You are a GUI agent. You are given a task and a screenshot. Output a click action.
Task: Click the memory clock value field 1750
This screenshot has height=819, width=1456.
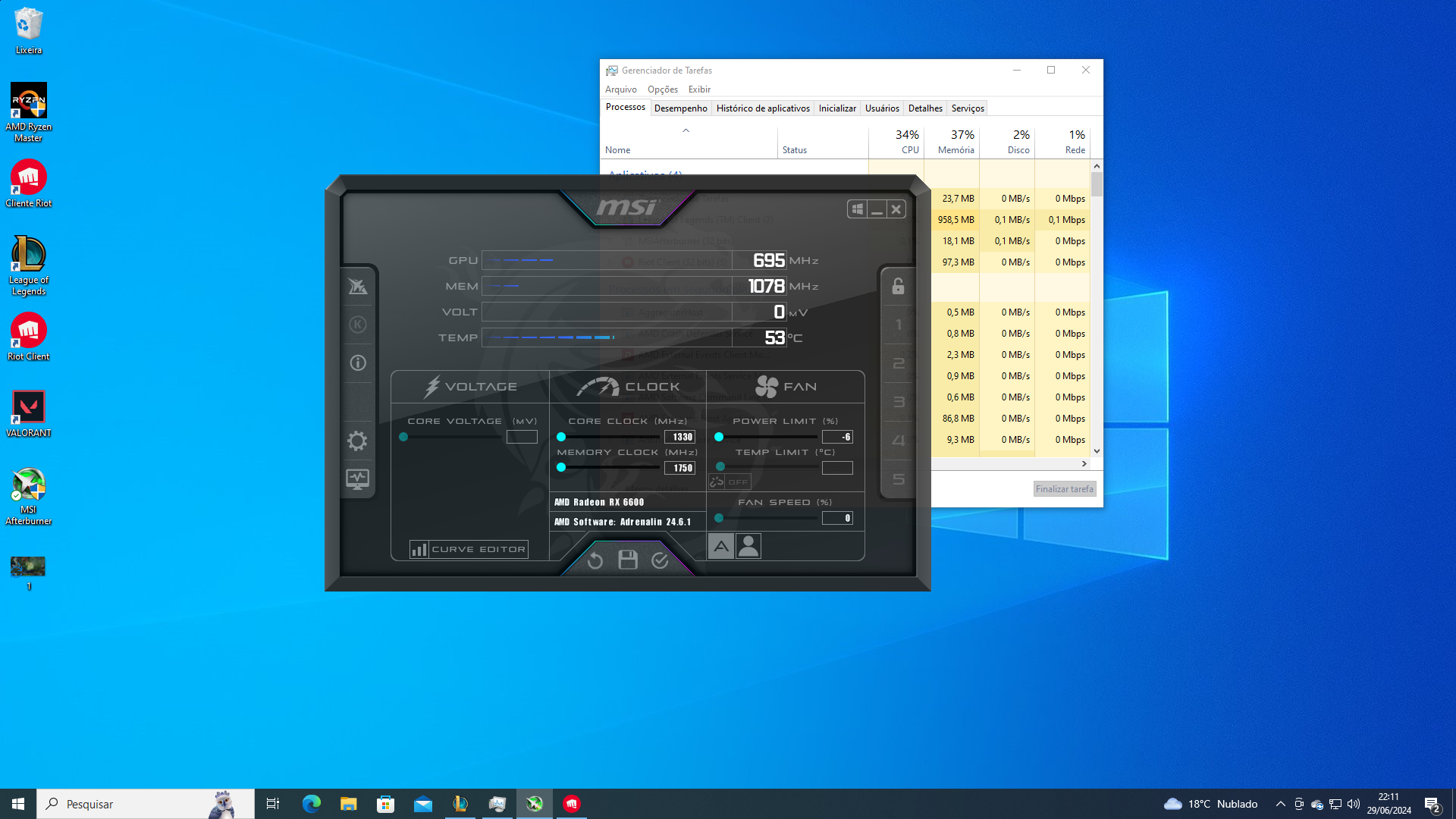[680, 468]
